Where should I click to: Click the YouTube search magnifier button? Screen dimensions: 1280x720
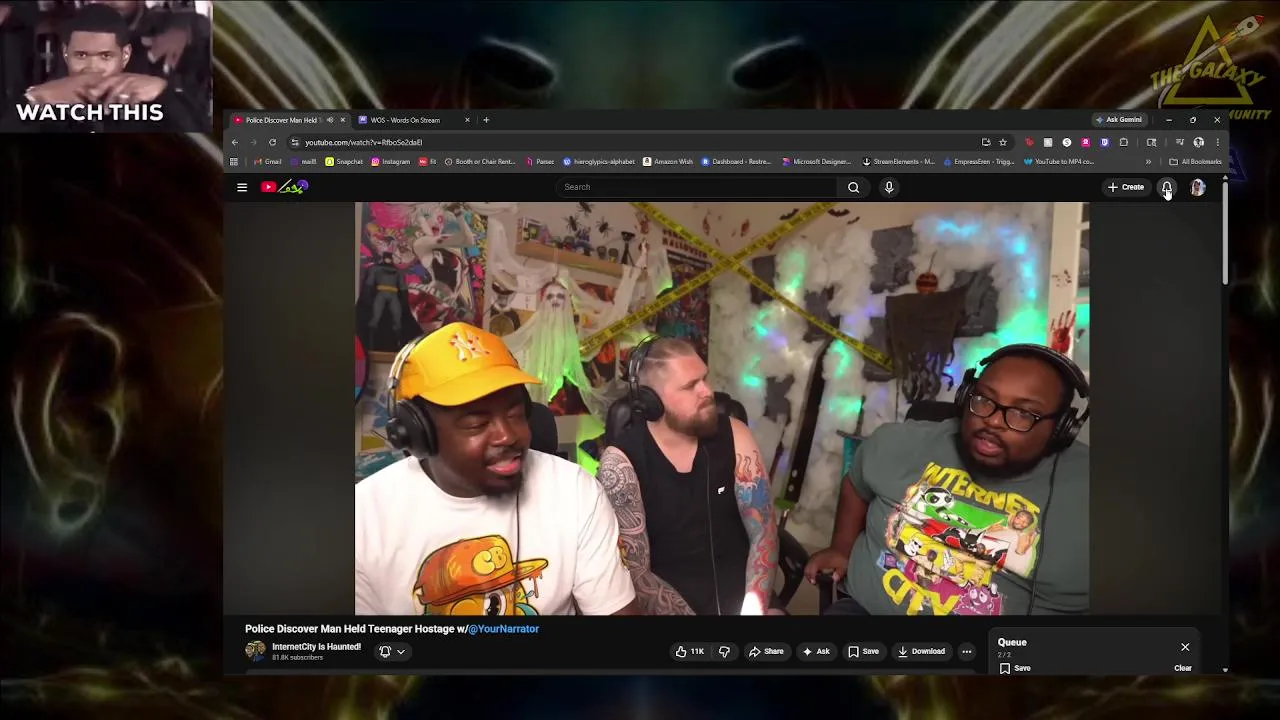tap(853, 187)
